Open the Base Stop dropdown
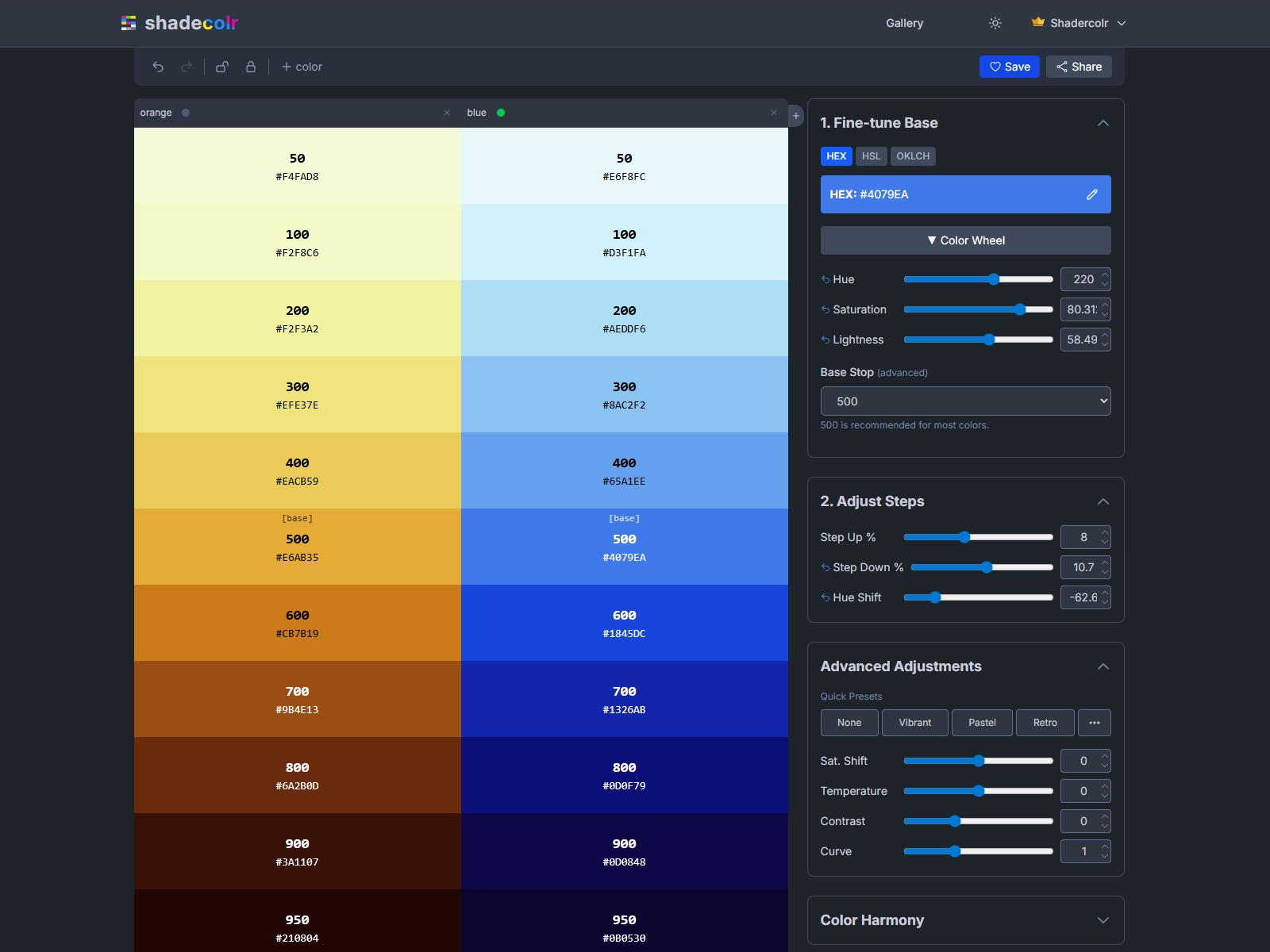This screenshot has height=952, width=1270. [x=965, y=401]
